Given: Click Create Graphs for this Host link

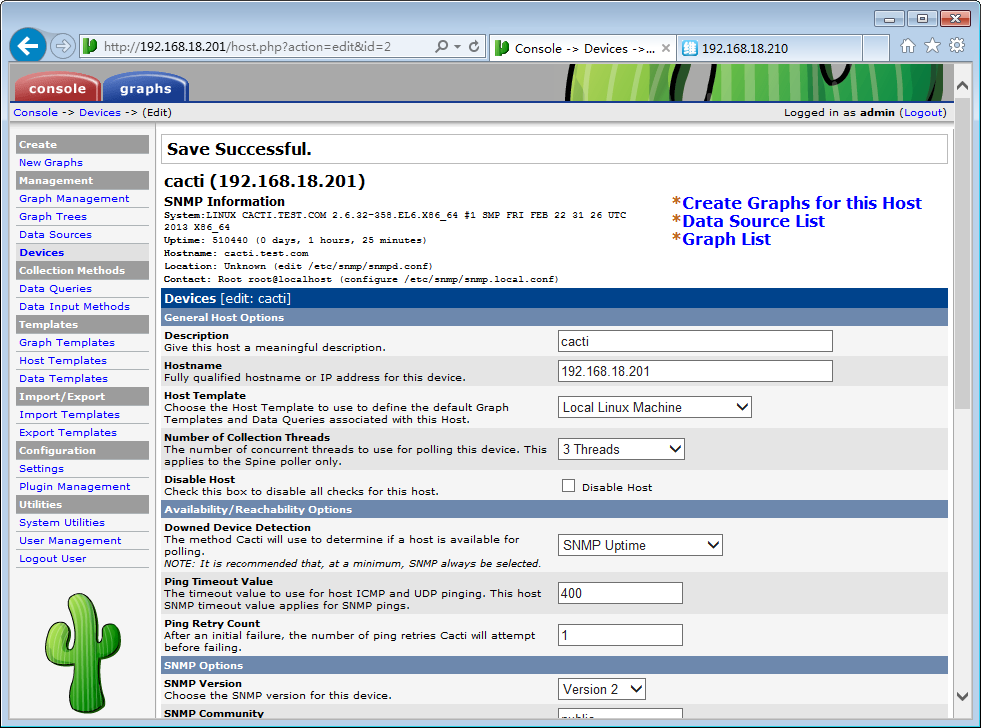Looking at the screenshot, I should (801, 203).
